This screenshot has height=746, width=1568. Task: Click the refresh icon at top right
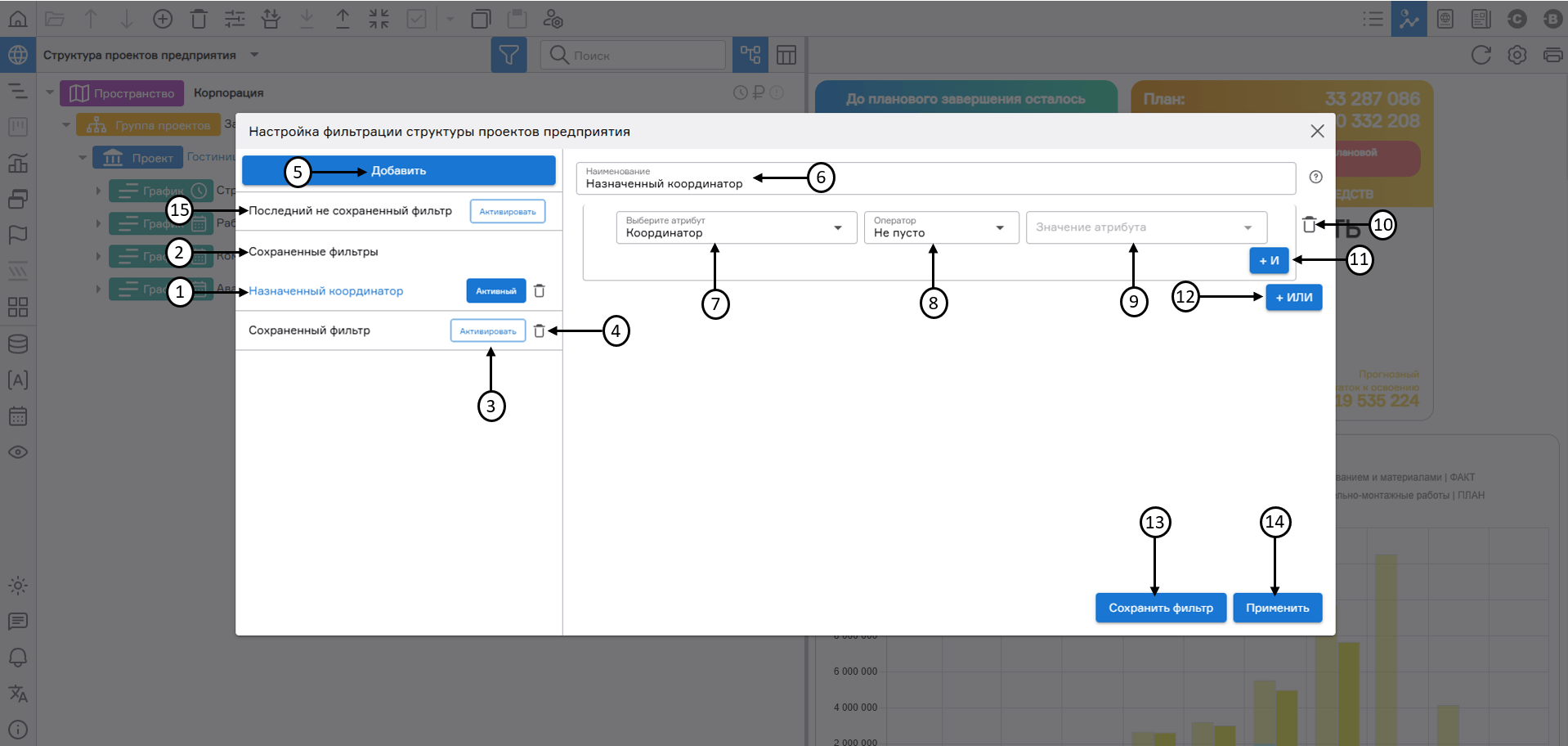coord(1481,55)
